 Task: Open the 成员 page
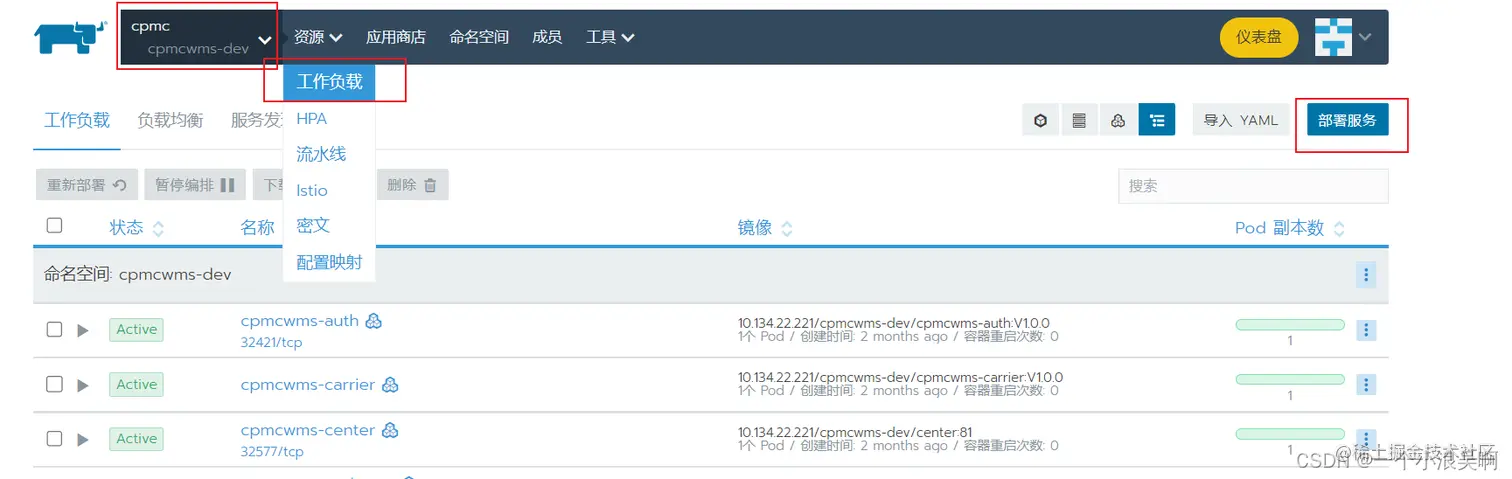pyautogui.click(x=547, y=37)
